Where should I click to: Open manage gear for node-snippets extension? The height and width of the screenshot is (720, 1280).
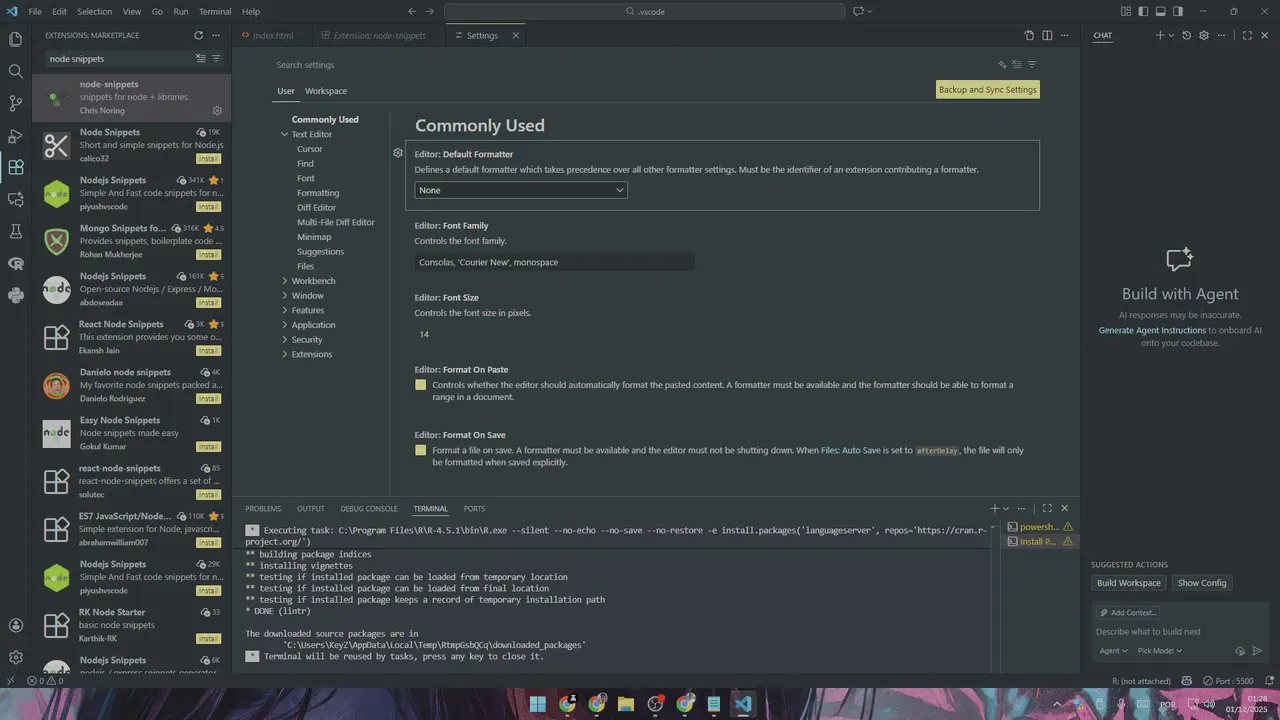[x=217, y=111]
